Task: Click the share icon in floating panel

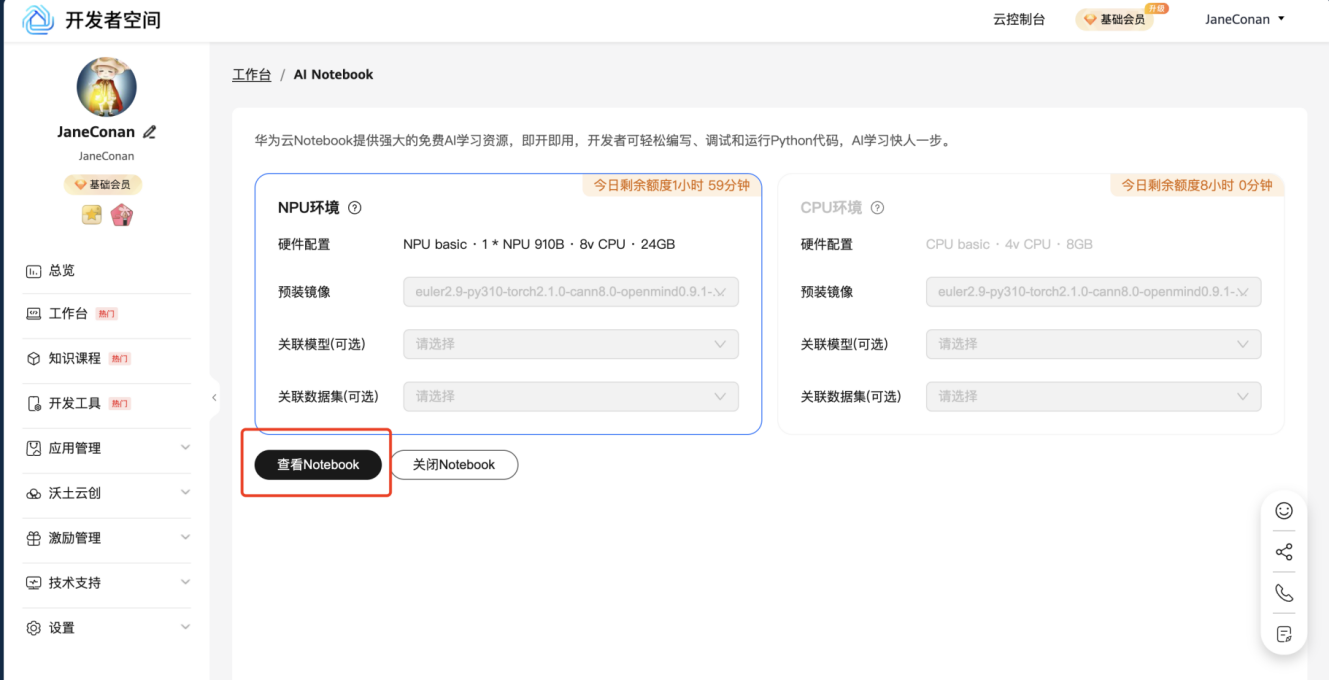Action: pos(1284,552)
